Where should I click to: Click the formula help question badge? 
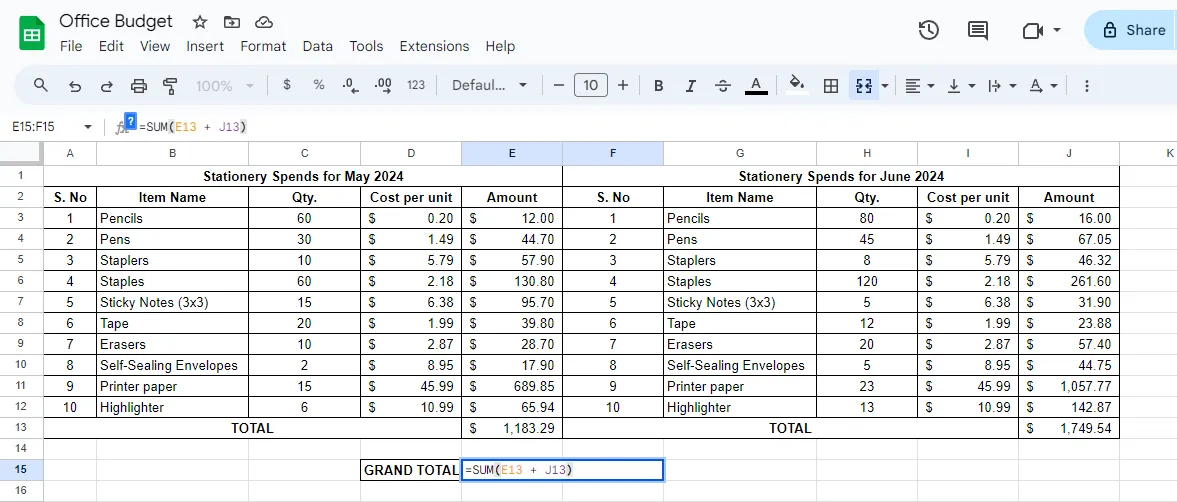click(x=131, y=120)
